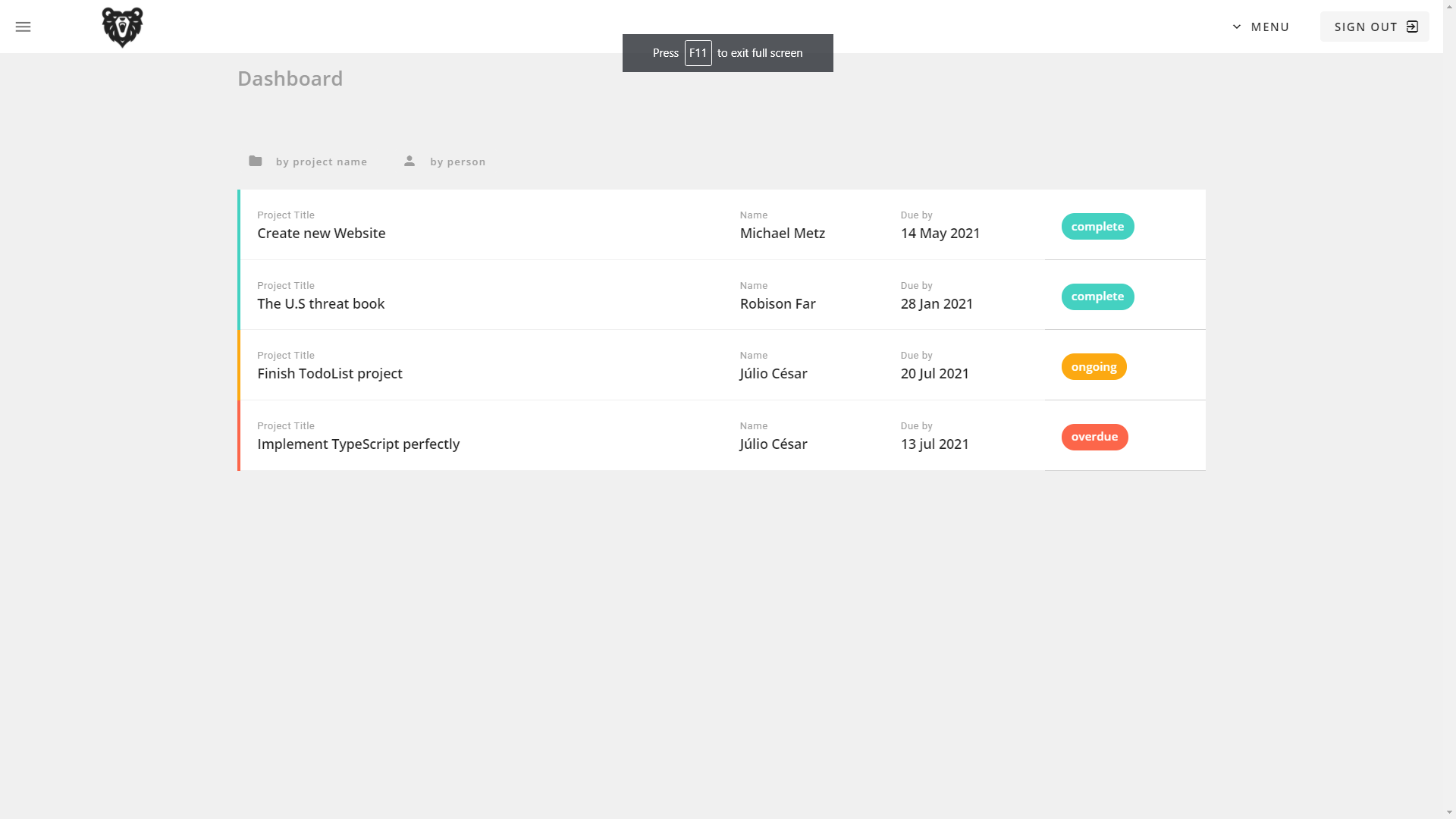Click the name 'Michael Metz' in the first row

782,234
